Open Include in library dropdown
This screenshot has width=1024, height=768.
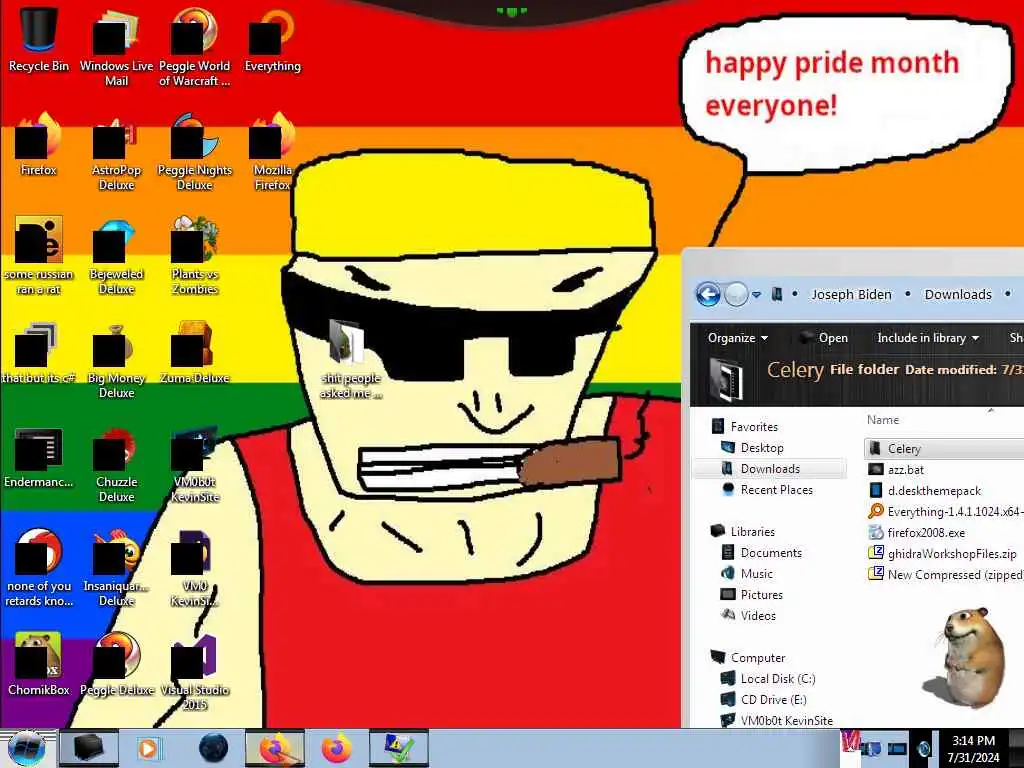(x=928, y=338)
